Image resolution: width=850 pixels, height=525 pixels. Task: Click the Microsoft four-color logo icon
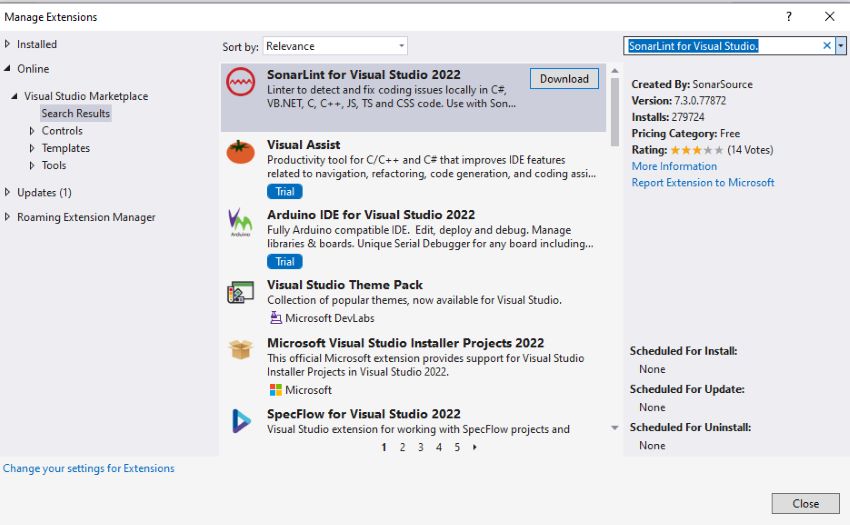point(276,390)
